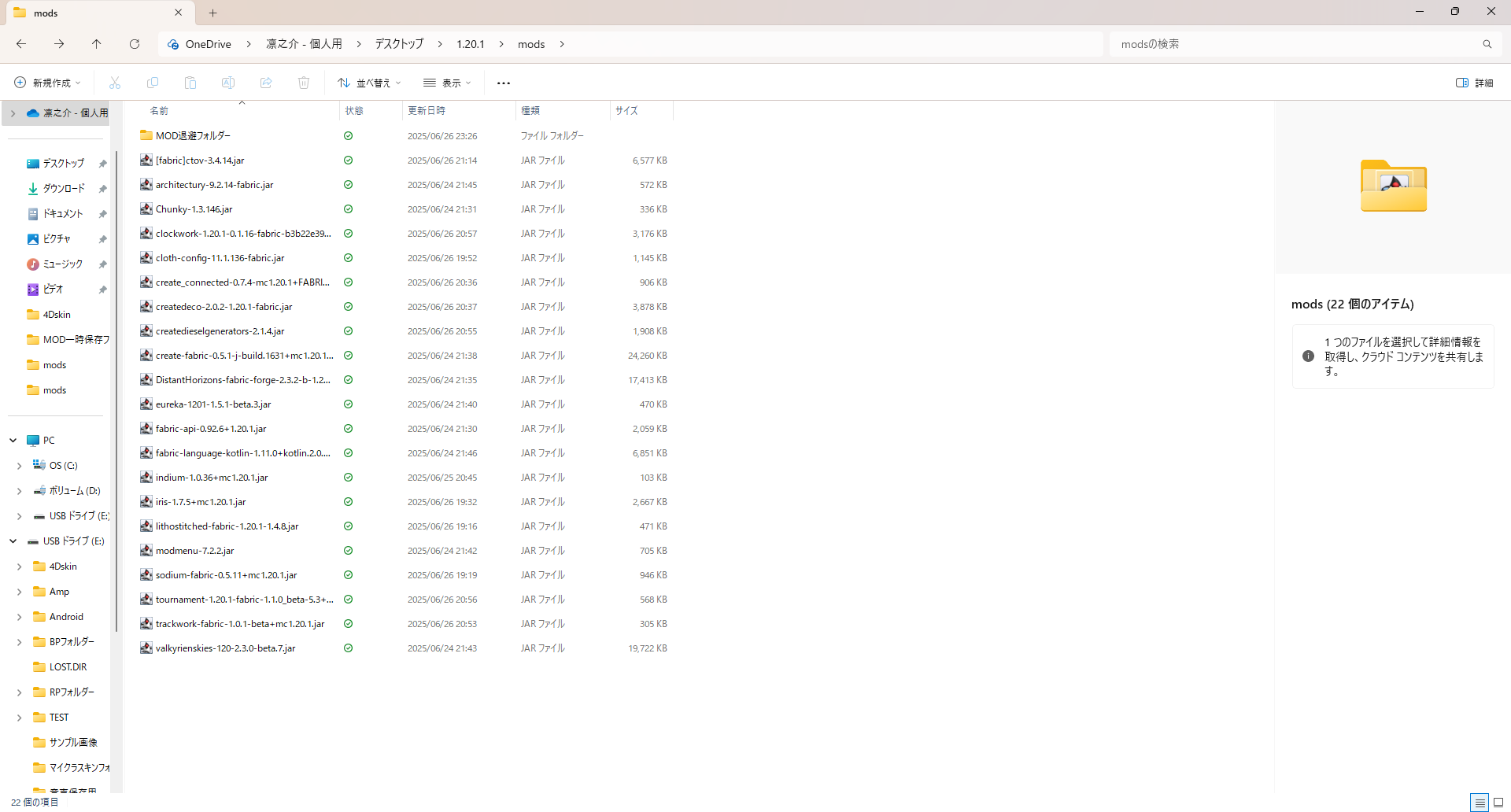Click the OneDrive breadcrumb segment
This screenshot has height=812, width=1511.
point(208,44)
